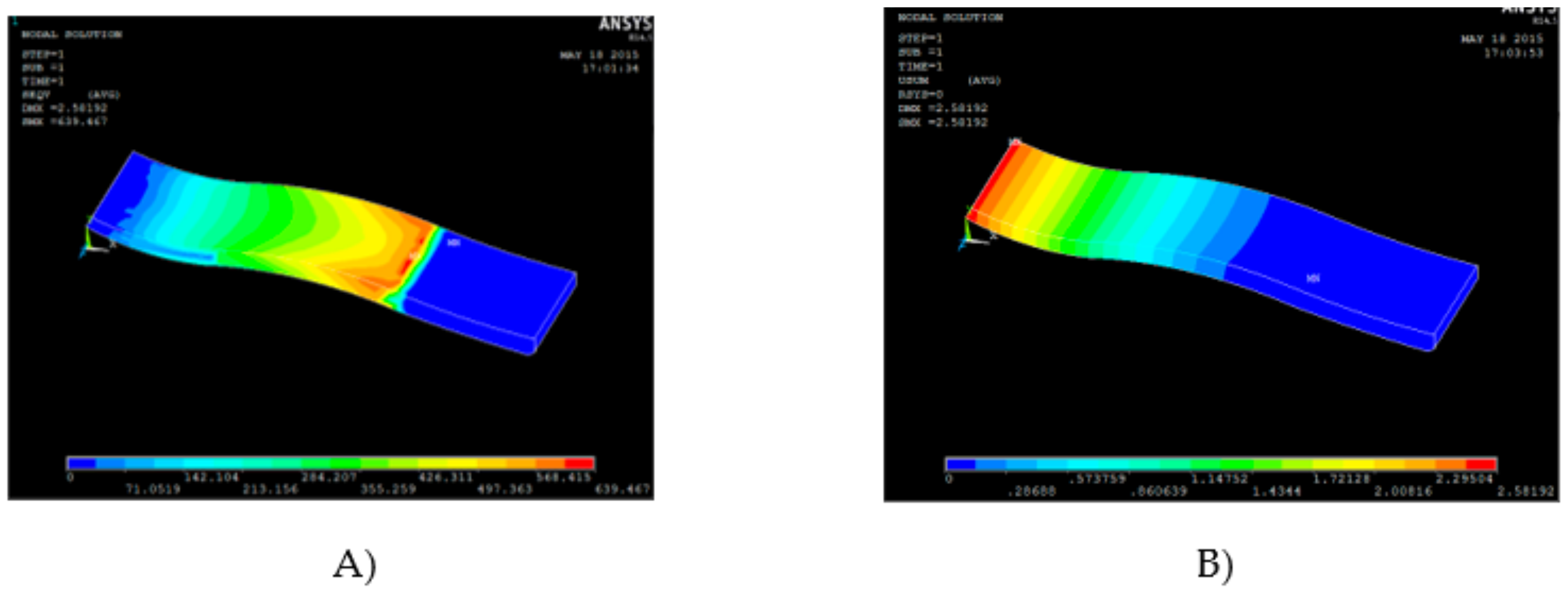Click the NODAL SOLUTION title in panel B
The width and height of the screenshot is (1568, 596).
click(x=950, y=17)
